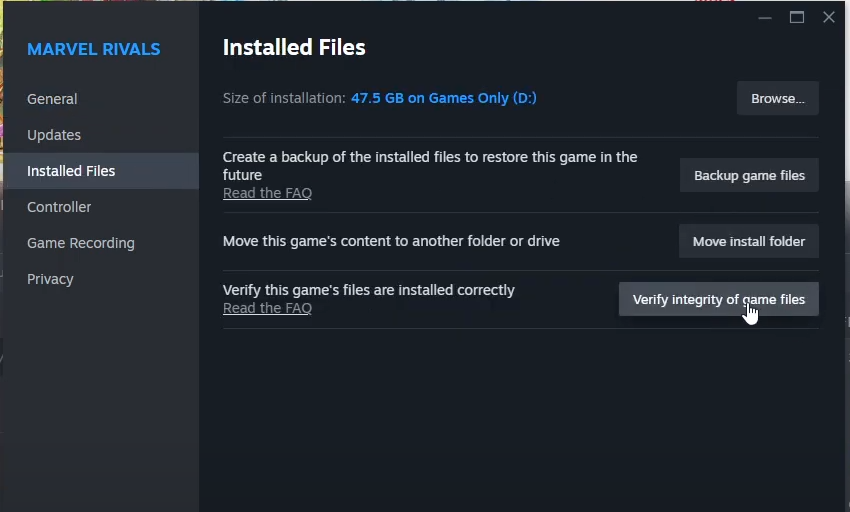Verify integrity of game files

[x=719, y=299]
